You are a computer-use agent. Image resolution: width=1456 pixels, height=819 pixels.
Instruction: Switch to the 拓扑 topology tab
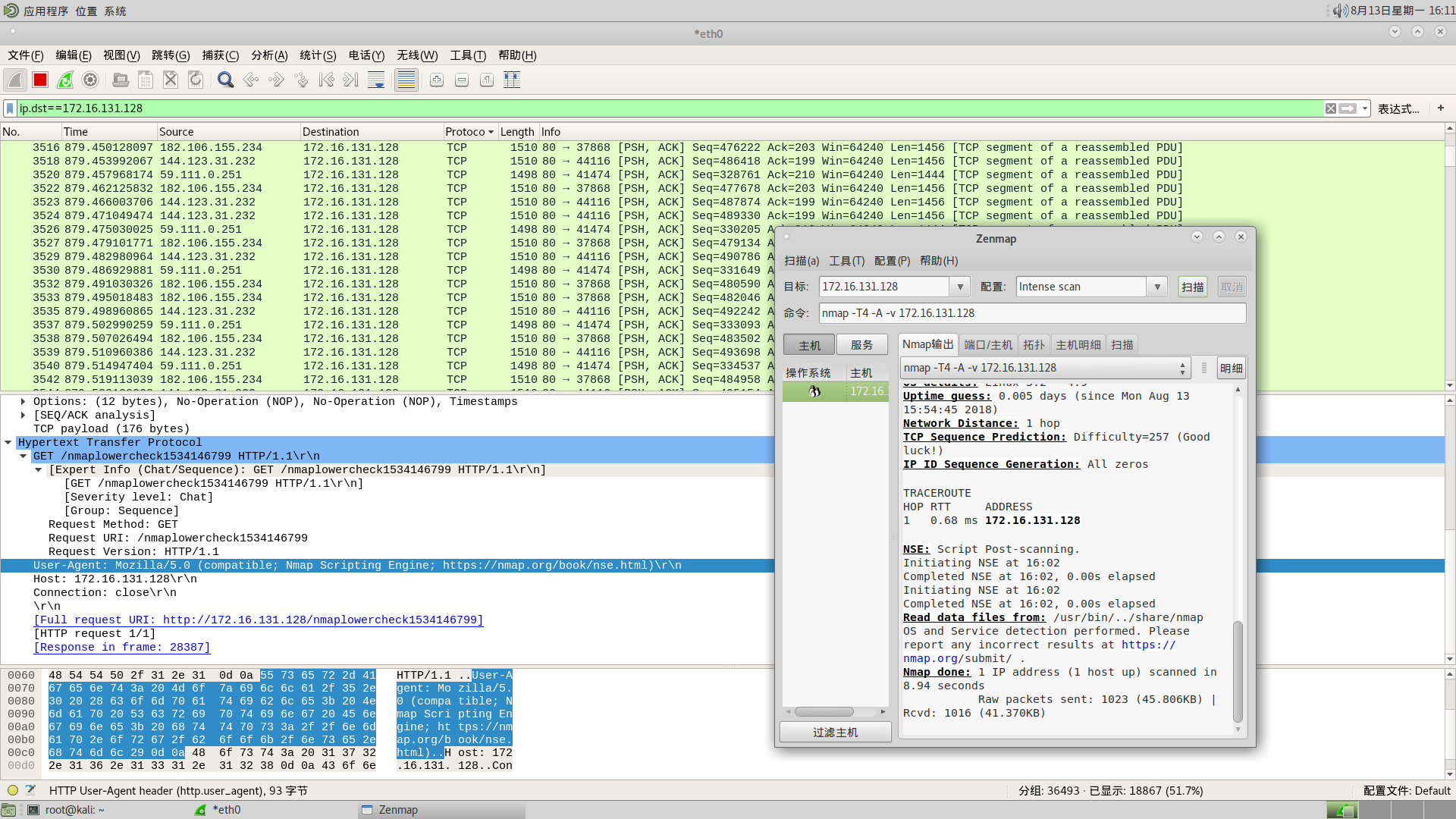point(1034,345)
